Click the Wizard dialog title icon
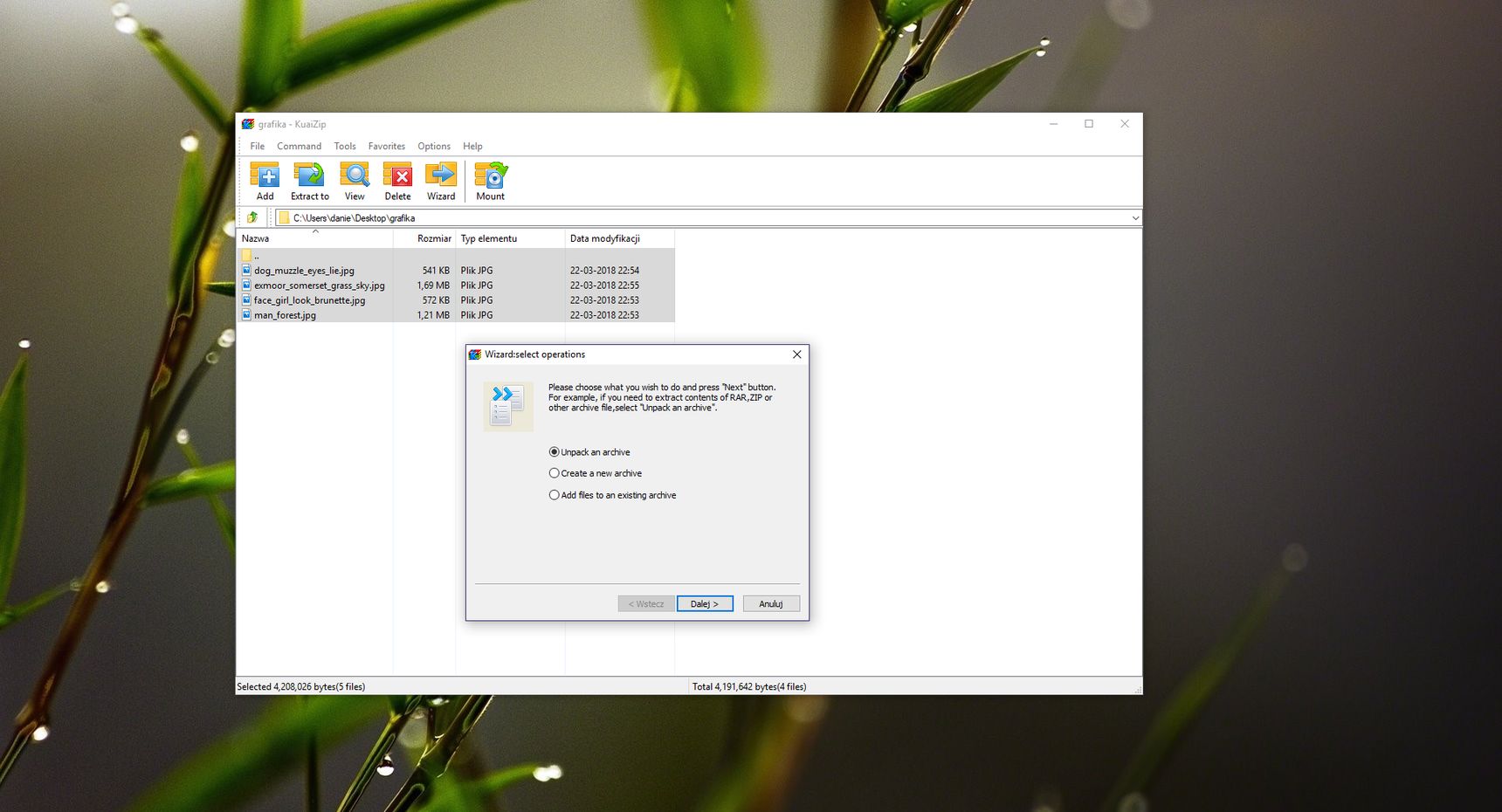Image resolution: width=1502 pixels, height=812 pixels. (x=475, y=354)
